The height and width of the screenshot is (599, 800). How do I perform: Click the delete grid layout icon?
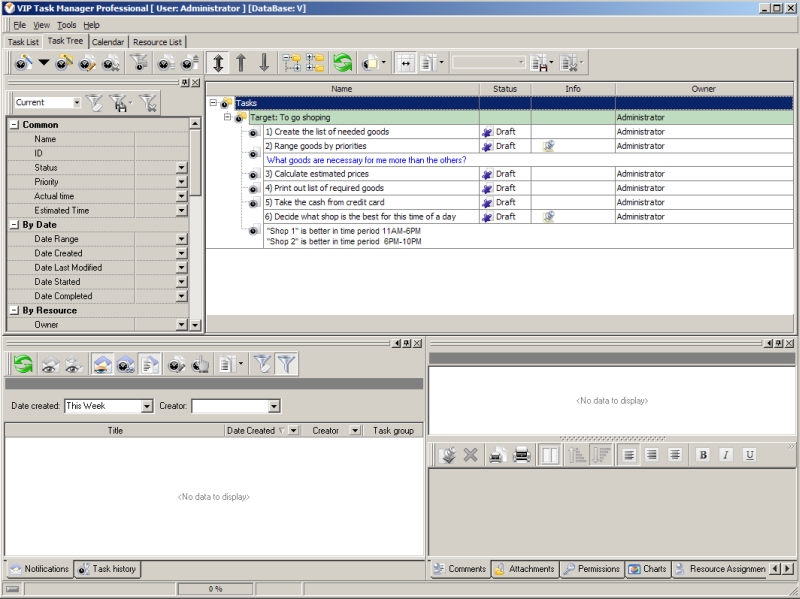point(570,63)
